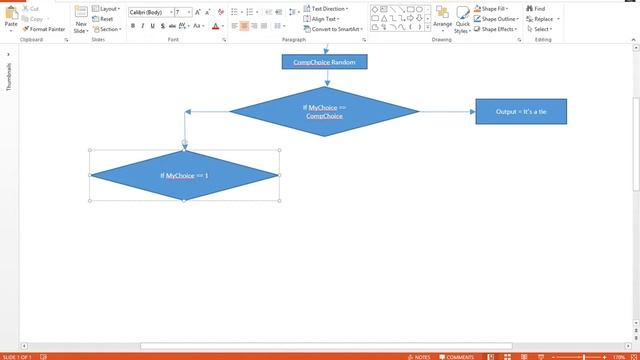This screenshot has height=360, width=640.
Task: Open the Shape Outline dropdown
Action: (x=496, y=19)
